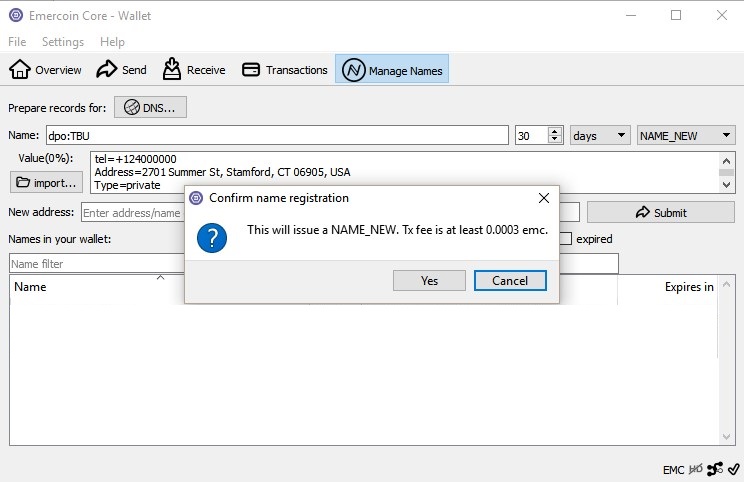The image size is (744, 482).
Task: Close the Emercoin Core wallet window
Action: tap(722, 15)
